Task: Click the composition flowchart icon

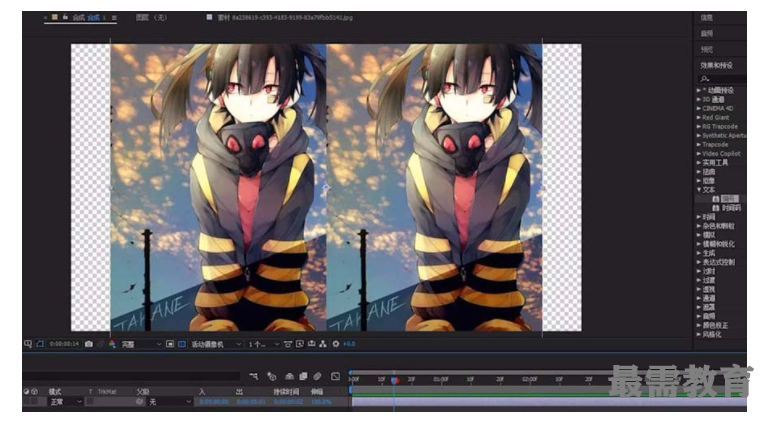Action: point(323,344)
